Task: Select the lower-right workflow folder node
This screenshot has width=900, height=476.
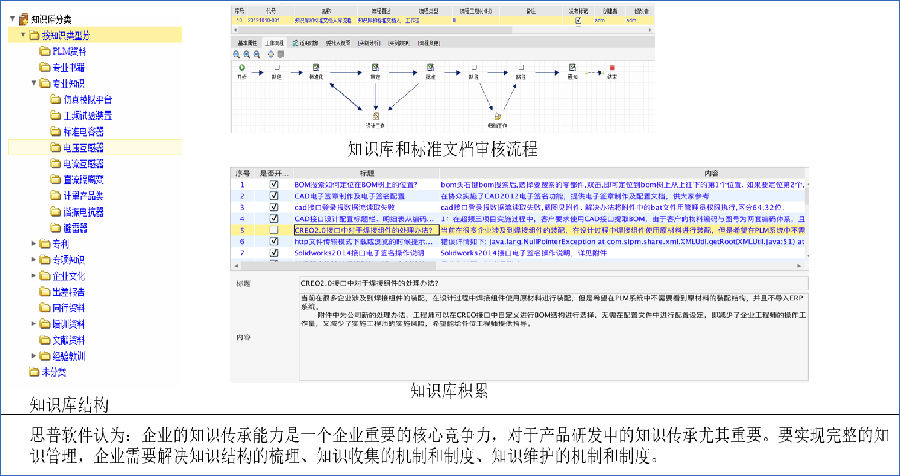Action: click(x=497, y=117)
